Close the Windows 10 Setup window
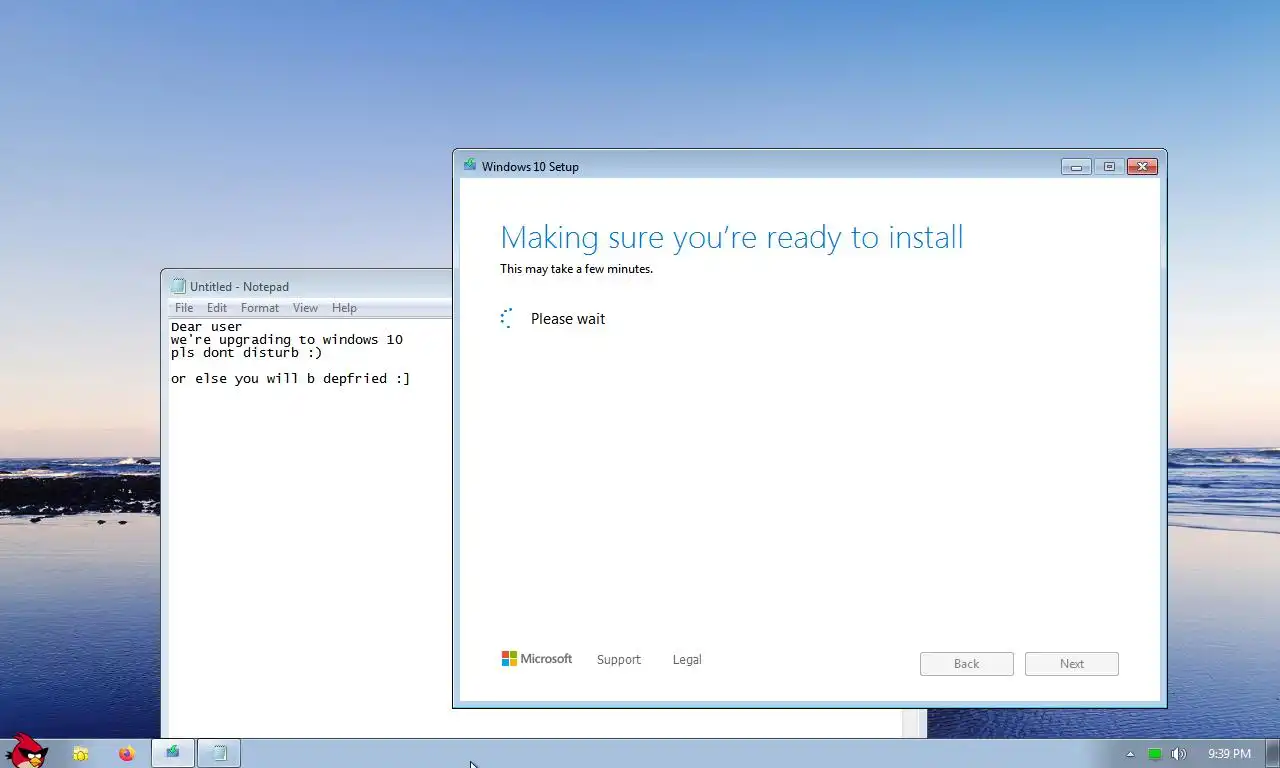Image resolution: width=1280 pixels, height=768 pixels. pos(1142,167)
